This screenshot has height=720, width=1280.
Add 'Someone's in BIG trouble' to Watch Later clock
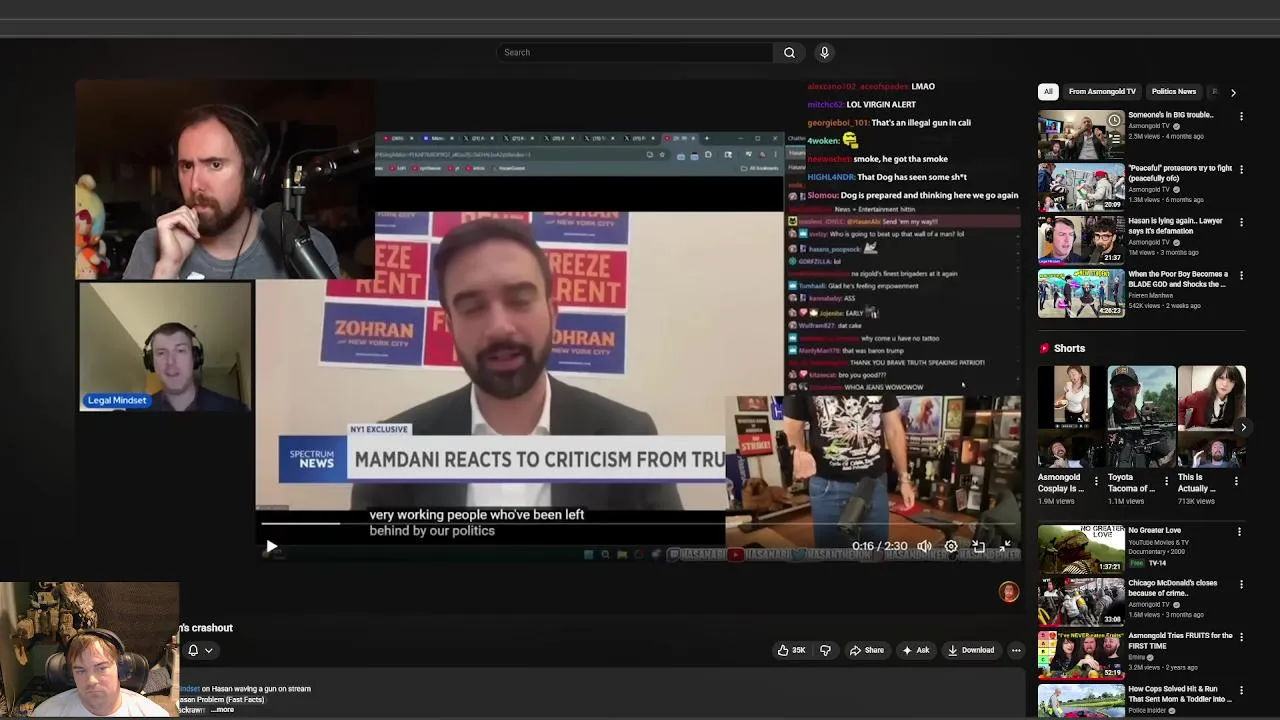coord(1114,121)
